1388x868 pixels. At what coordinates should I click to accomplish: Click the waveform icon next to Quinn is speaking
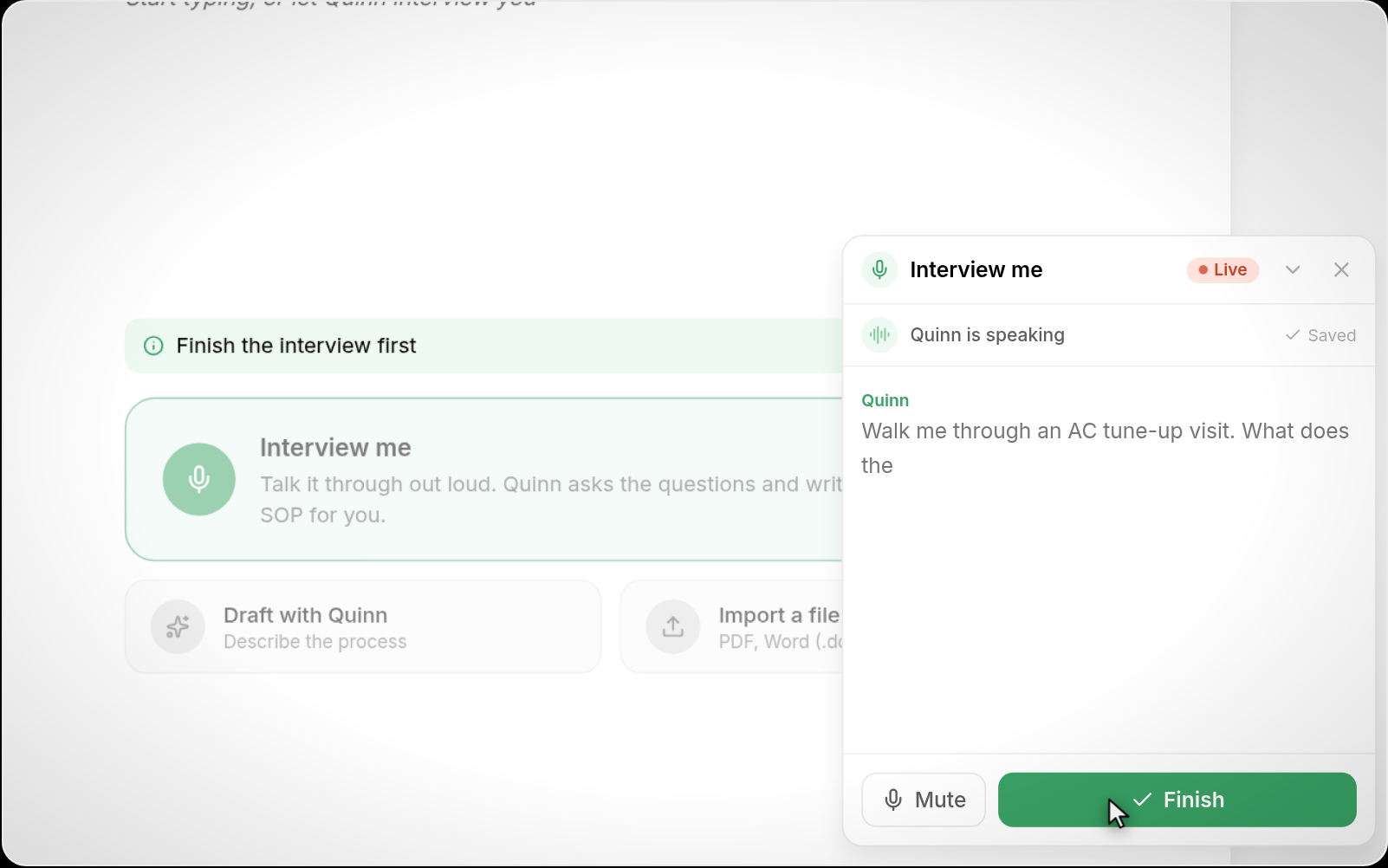click(879, 335)
